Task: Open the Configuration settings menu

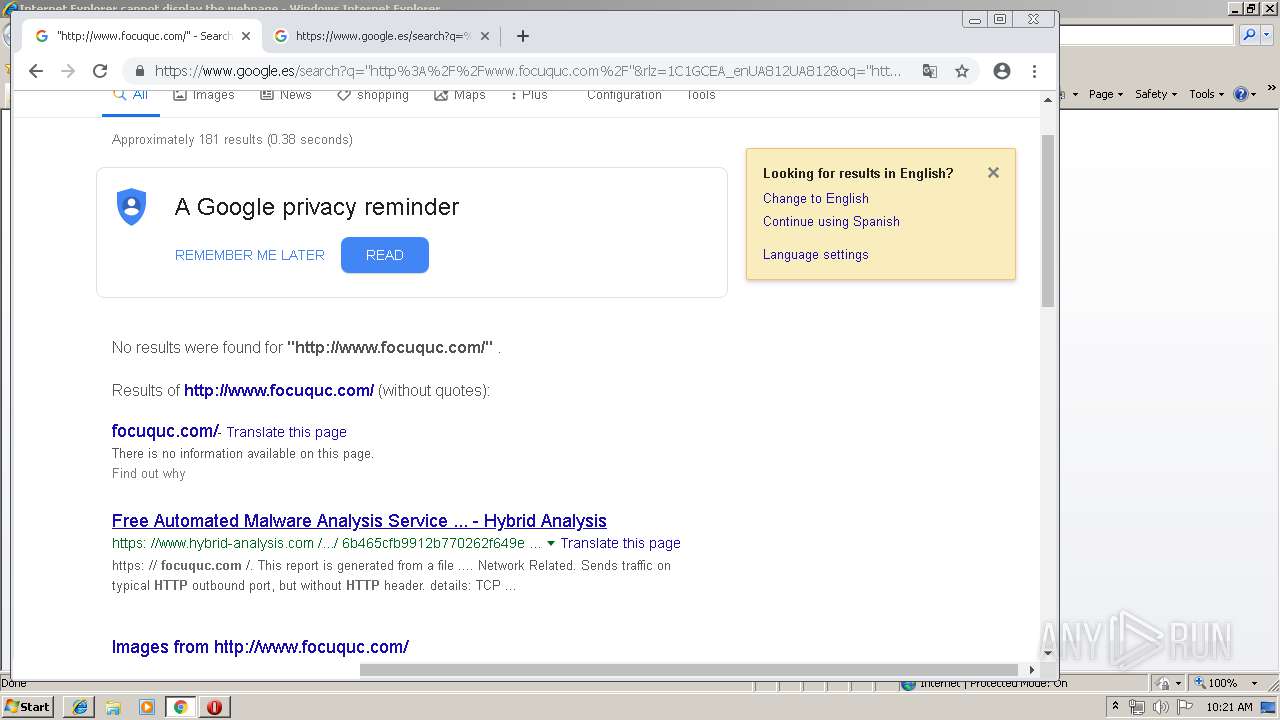Action: [624, 95]
